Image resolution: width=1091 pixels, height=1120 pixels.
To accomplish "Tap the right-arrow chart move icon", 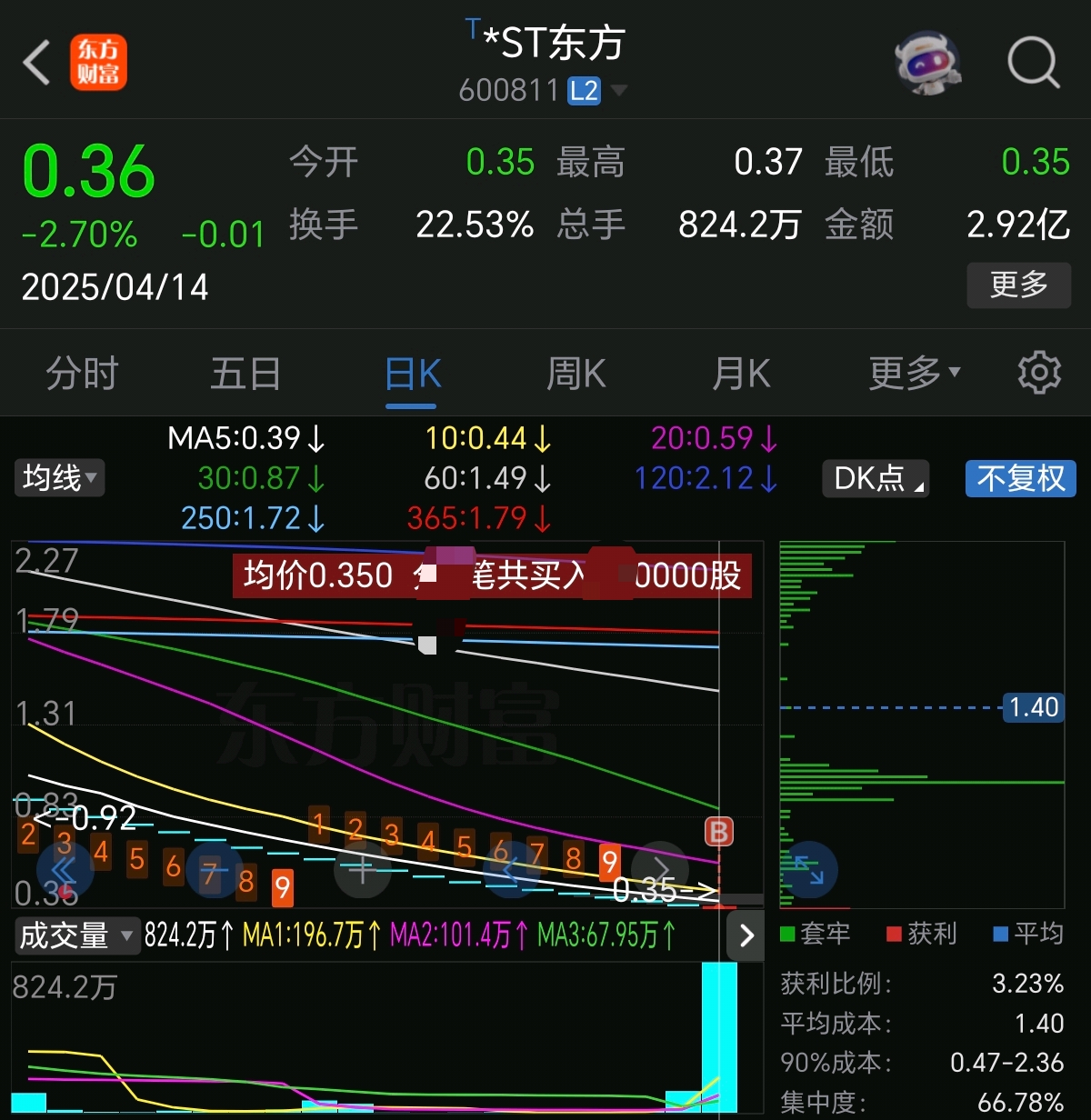I will 660,870.
